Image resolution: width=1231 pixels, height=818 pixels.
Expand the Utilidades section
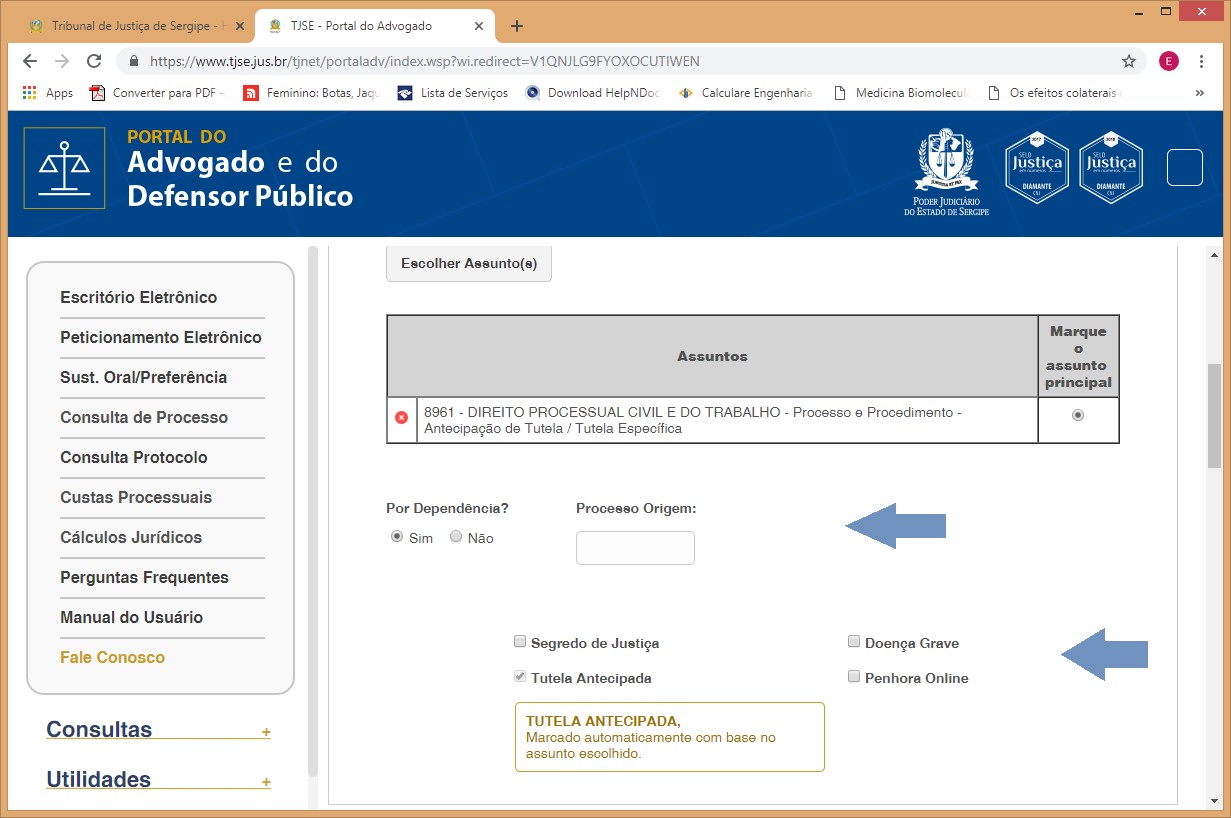tap(266, 782)
